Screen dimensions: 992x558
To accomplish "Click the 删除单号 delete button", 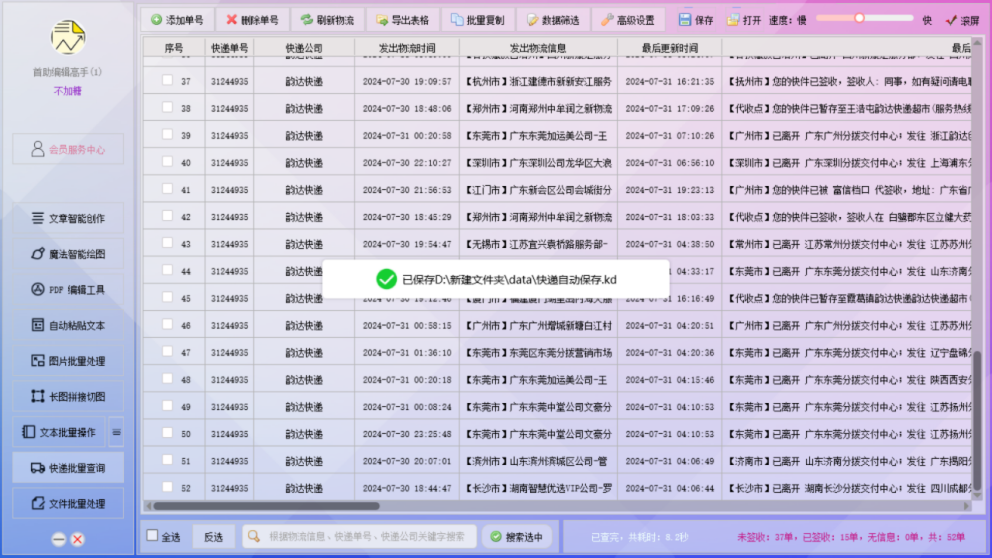I will pos(252,20).
